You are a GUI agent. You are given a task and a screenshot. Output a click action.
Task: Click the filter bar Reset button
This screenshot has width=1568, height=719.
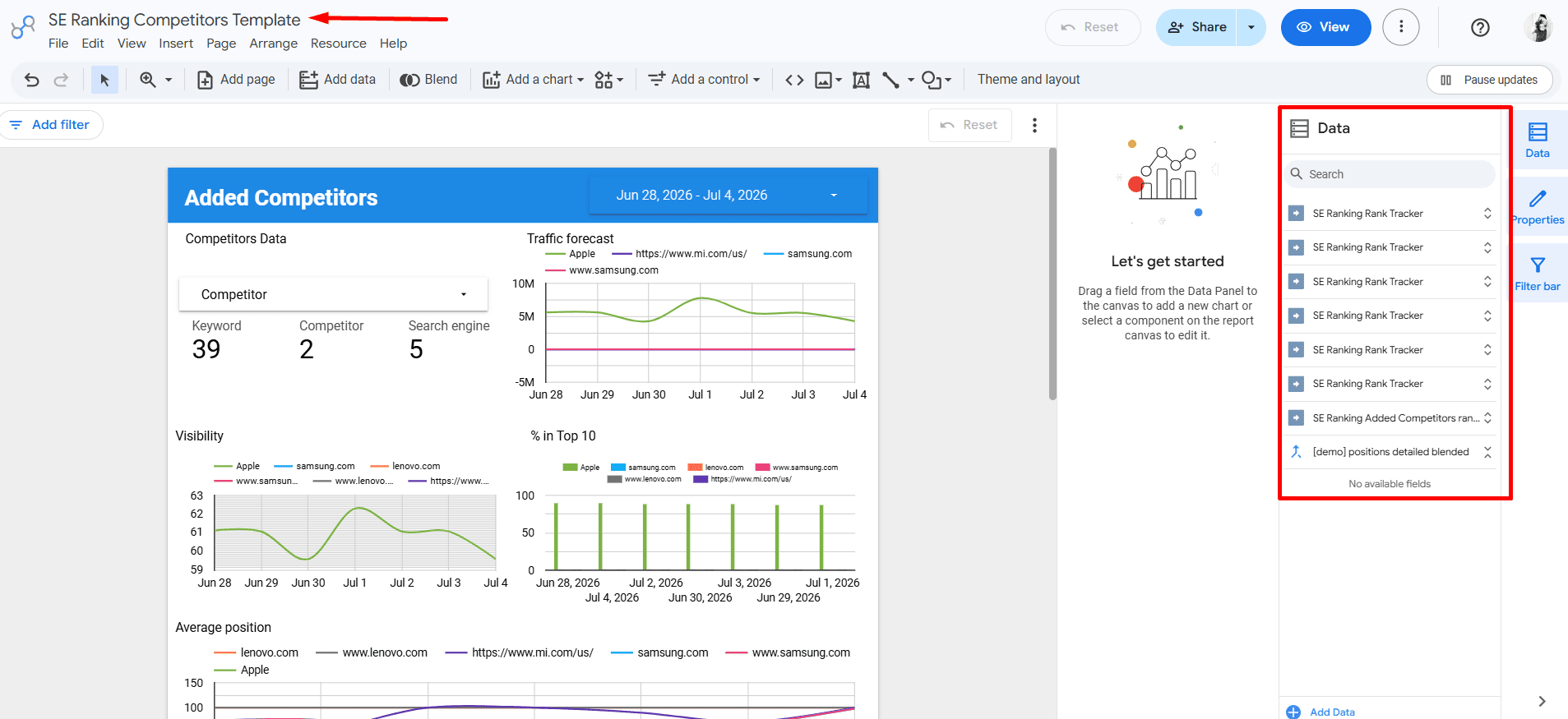point(970,125)
